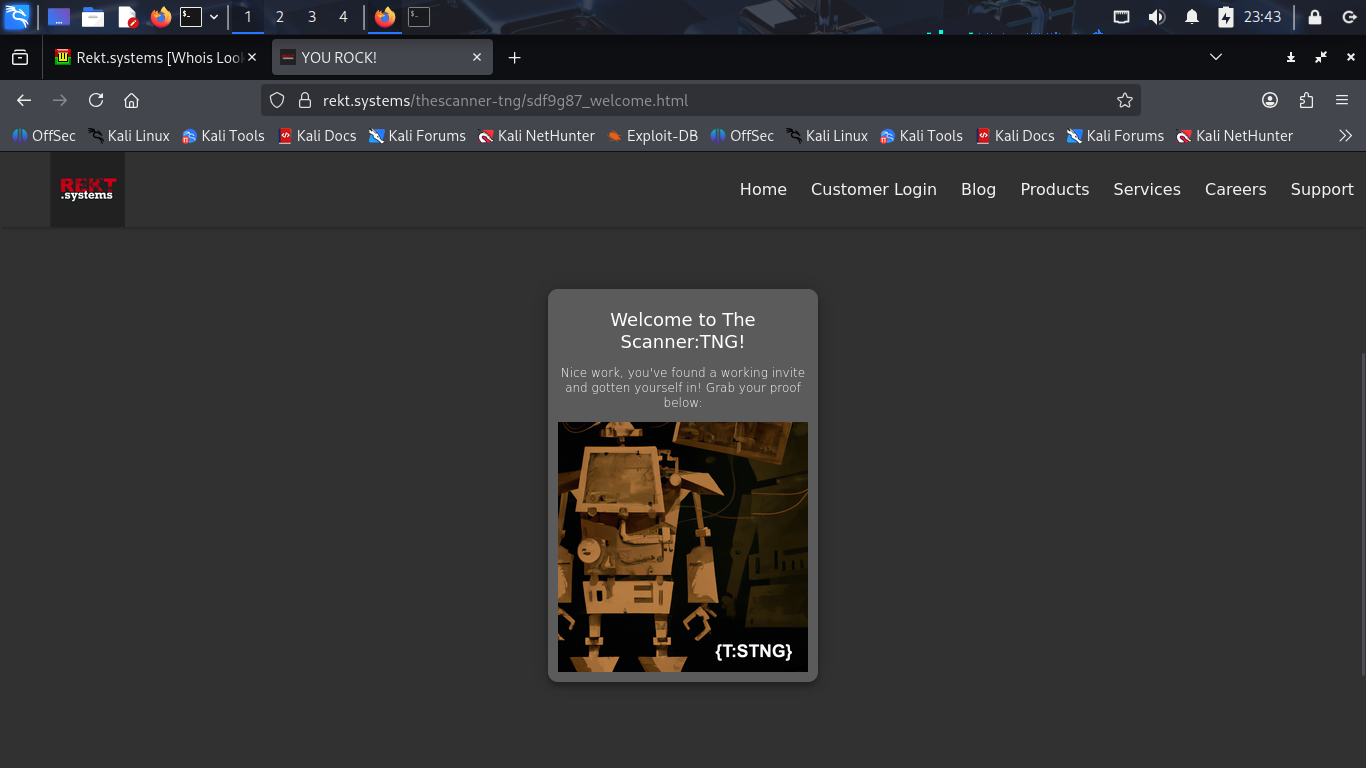
Task: Click the robot proof image
Action: (682, 546)
